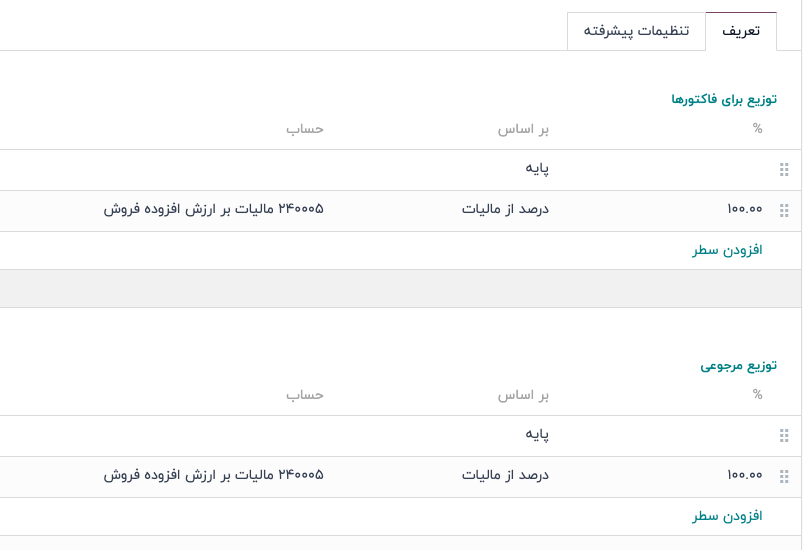Click drag handle of 100.00 row in invoice distribution
This screenshot has width=803, height=550.
click(x=784, y=210)
